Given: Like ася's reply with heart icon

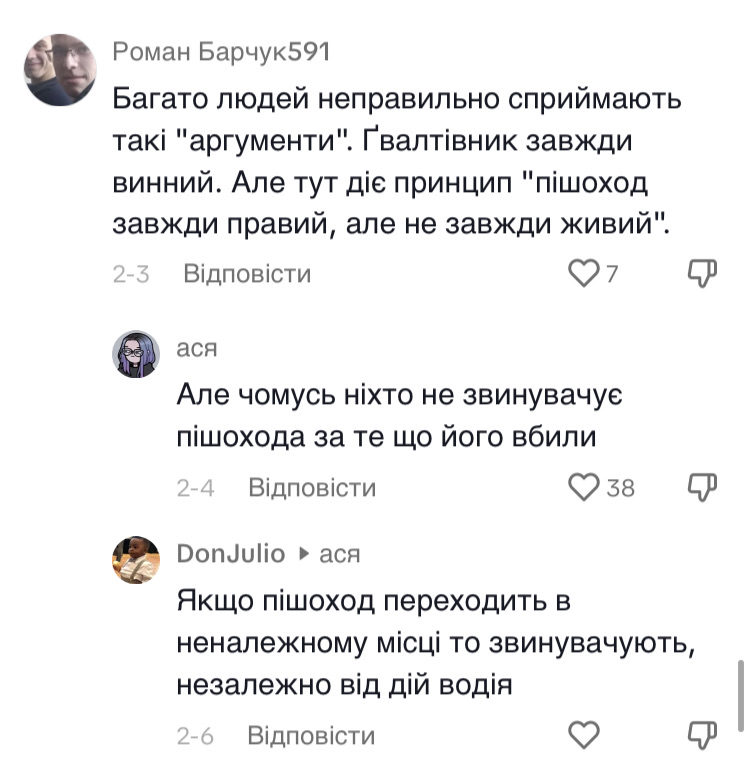Looking at the screenshot, I should click(582, 487).
